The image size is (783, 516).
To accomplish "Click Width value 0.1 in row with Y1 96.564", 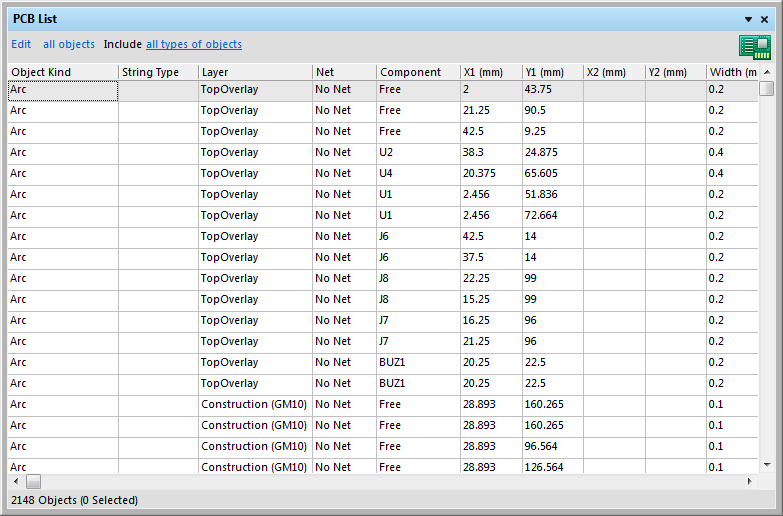I will [x=732, y=447].
